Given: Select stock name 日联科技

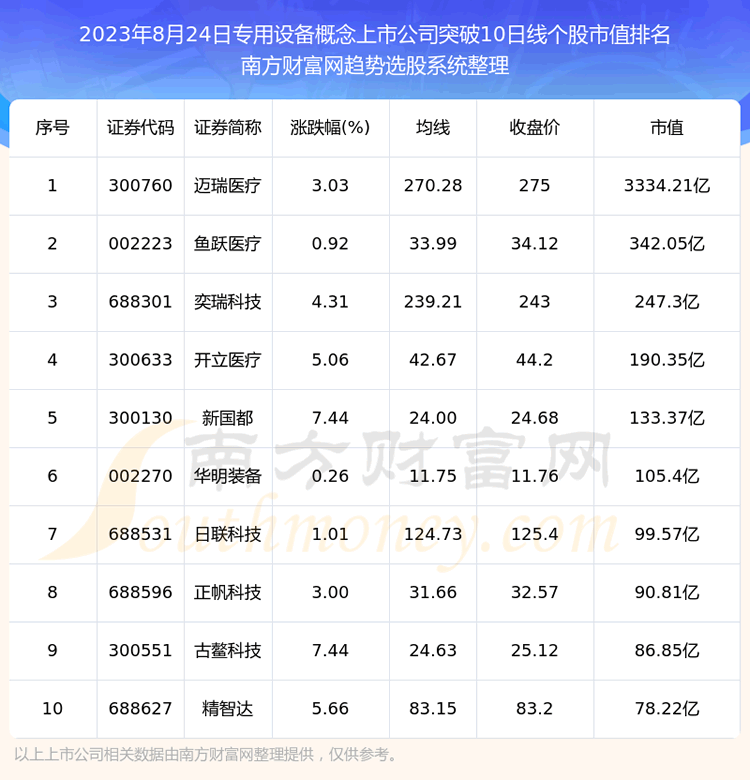Looking at the screenshot, I should [228, 534].
